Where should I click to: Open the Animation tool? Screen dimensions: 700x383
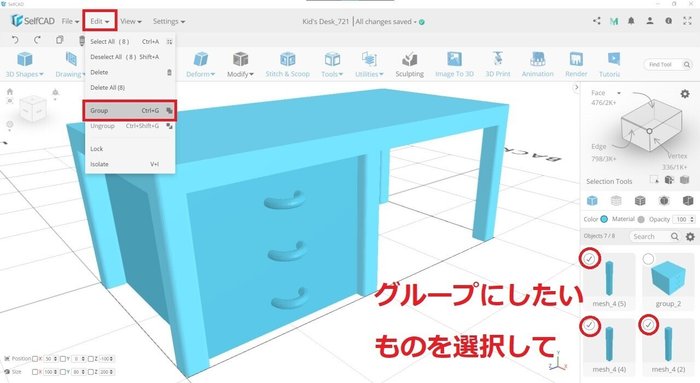tap(538, 65)
